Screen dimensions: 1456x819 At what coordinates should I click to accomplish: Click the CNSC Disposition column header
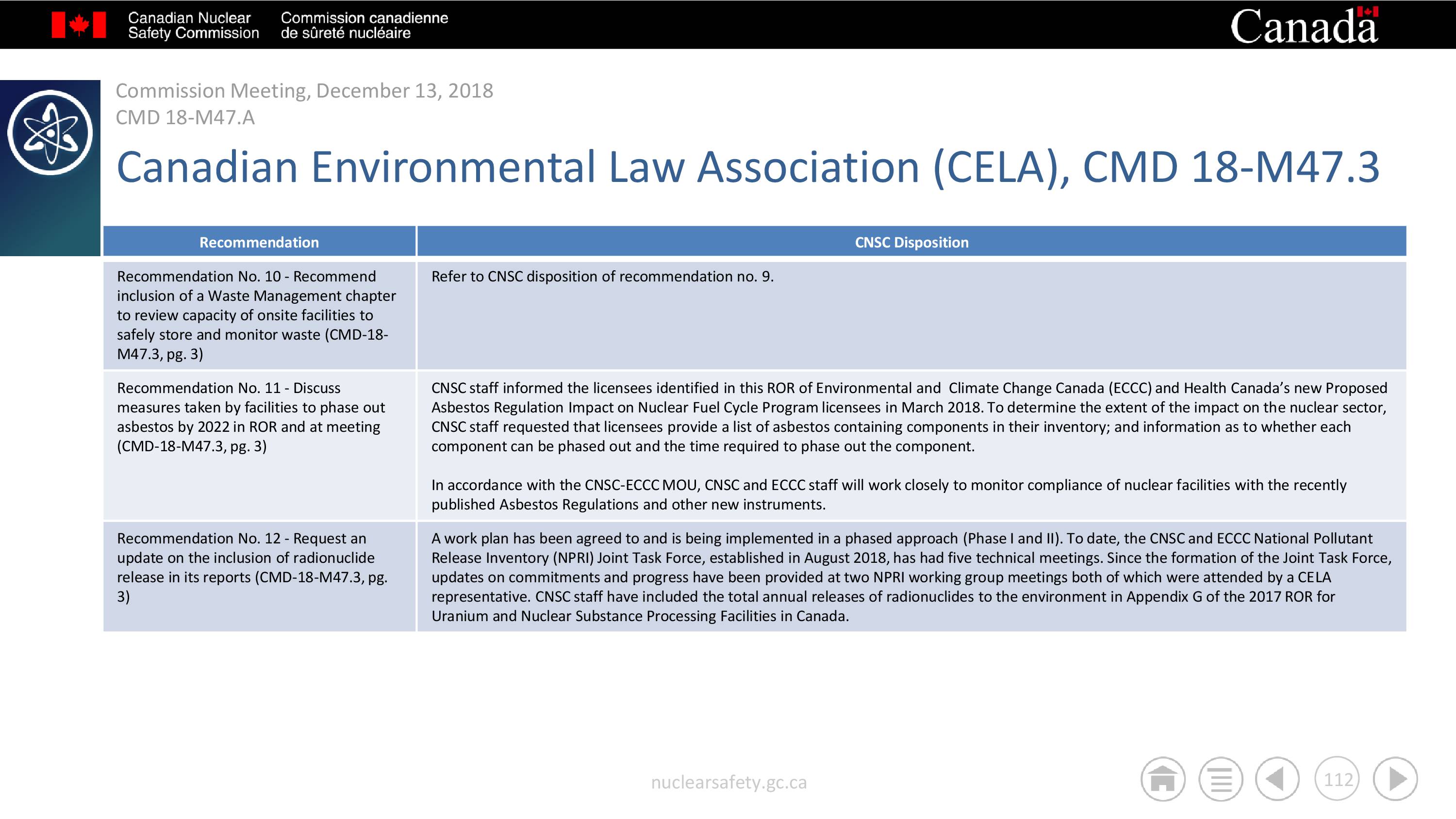(911, 242)
